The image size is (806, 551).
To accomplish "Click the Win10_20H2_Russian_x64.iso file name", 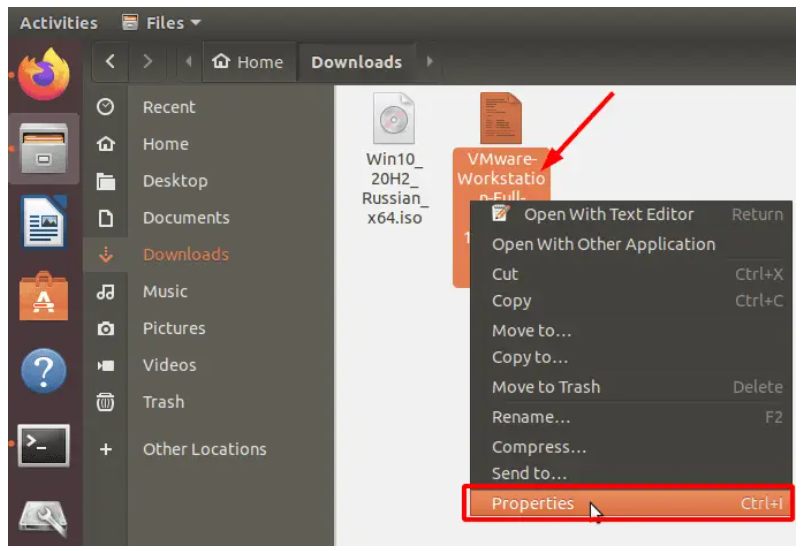I will pyautogui.click(x=394, y=188).
